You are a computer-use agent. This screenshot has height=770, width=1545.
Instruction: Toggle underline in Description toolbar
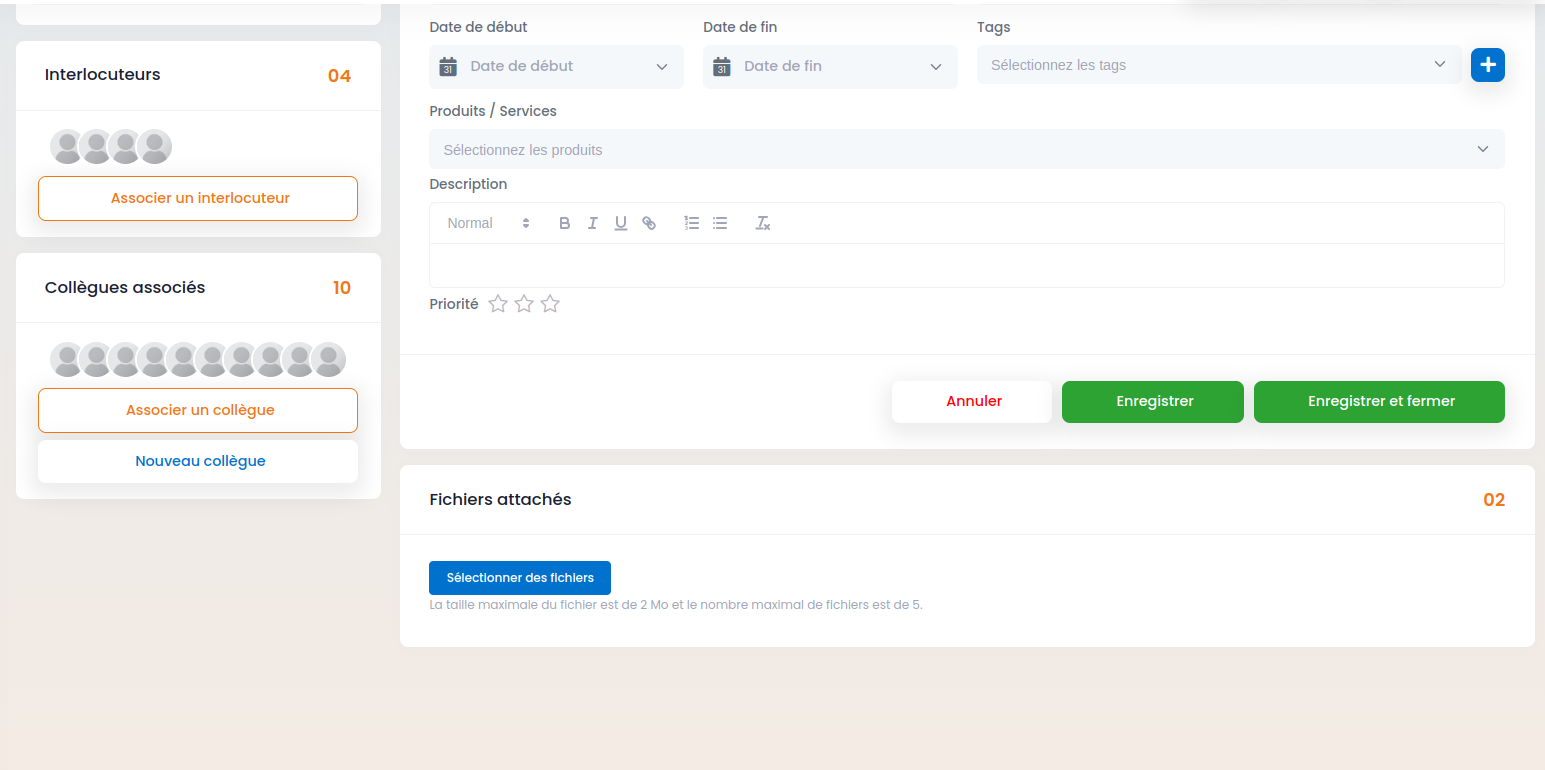(x=620, y=223)
